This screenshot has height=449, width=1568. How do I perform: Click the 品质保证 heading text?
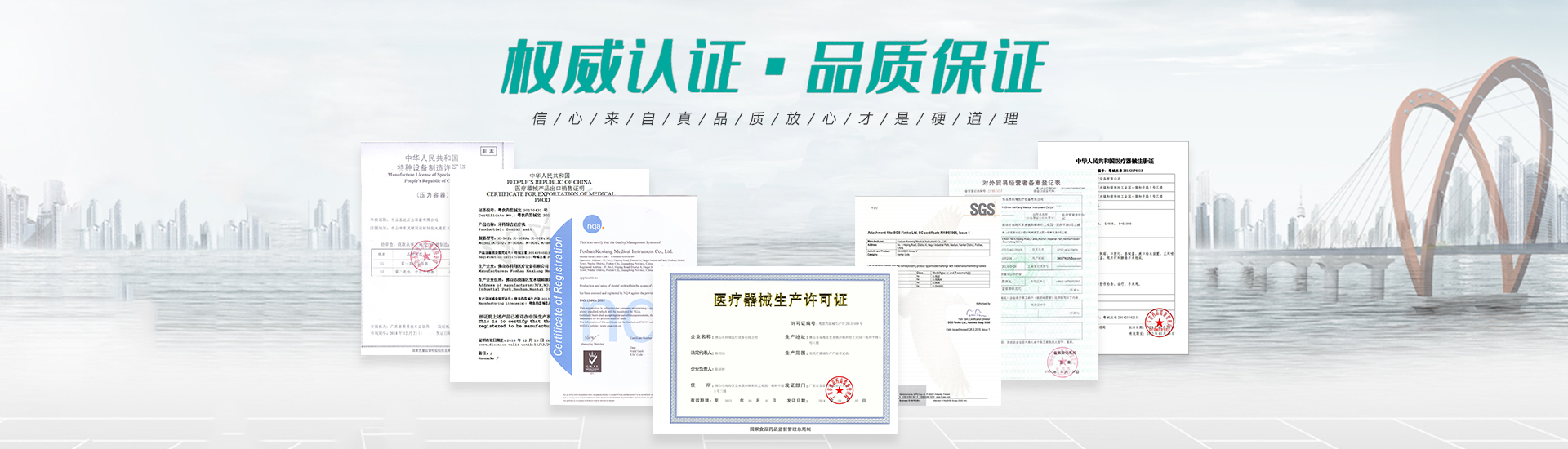click(927, 67)
